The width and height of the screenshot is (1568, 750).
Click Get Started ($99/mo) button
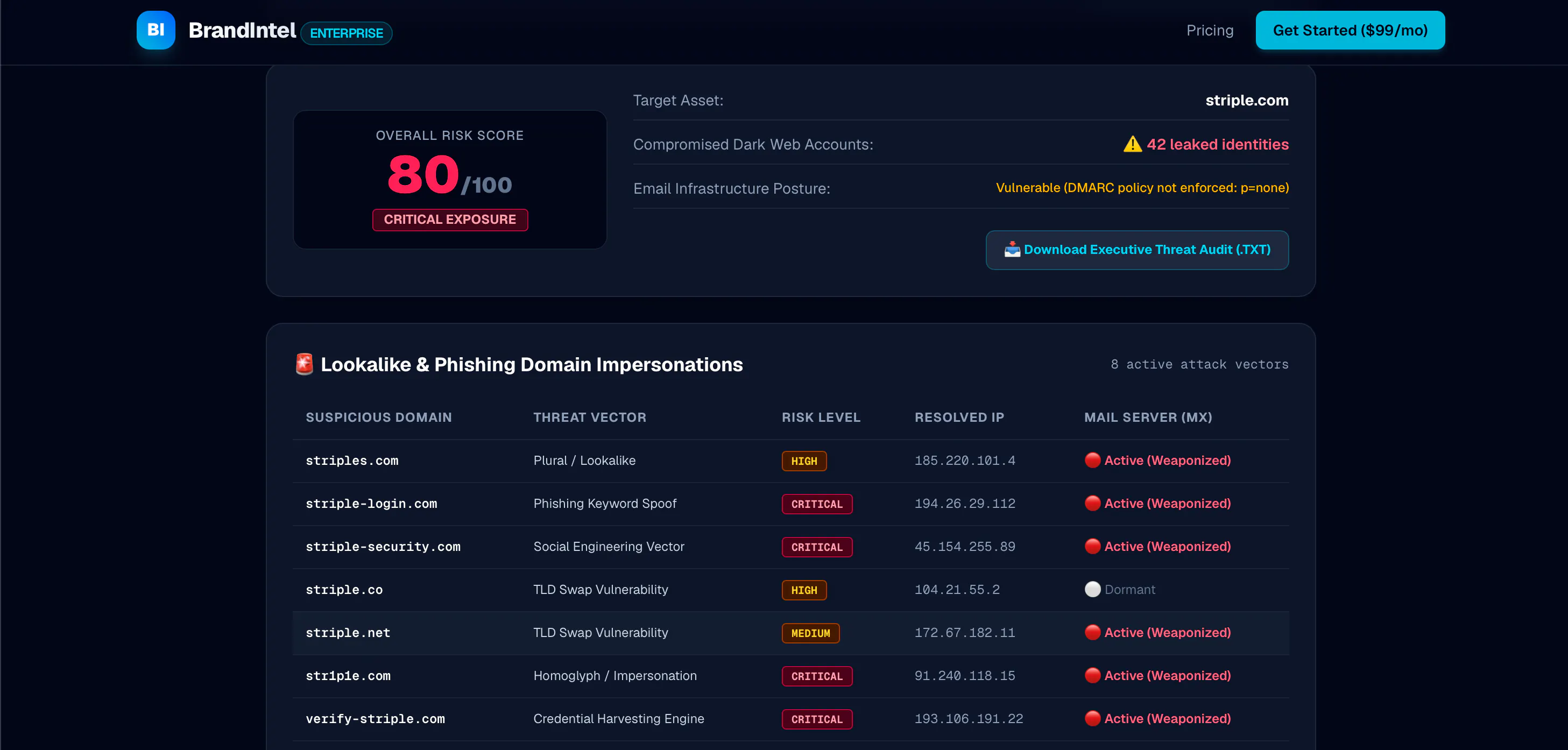click(1350, 30)
